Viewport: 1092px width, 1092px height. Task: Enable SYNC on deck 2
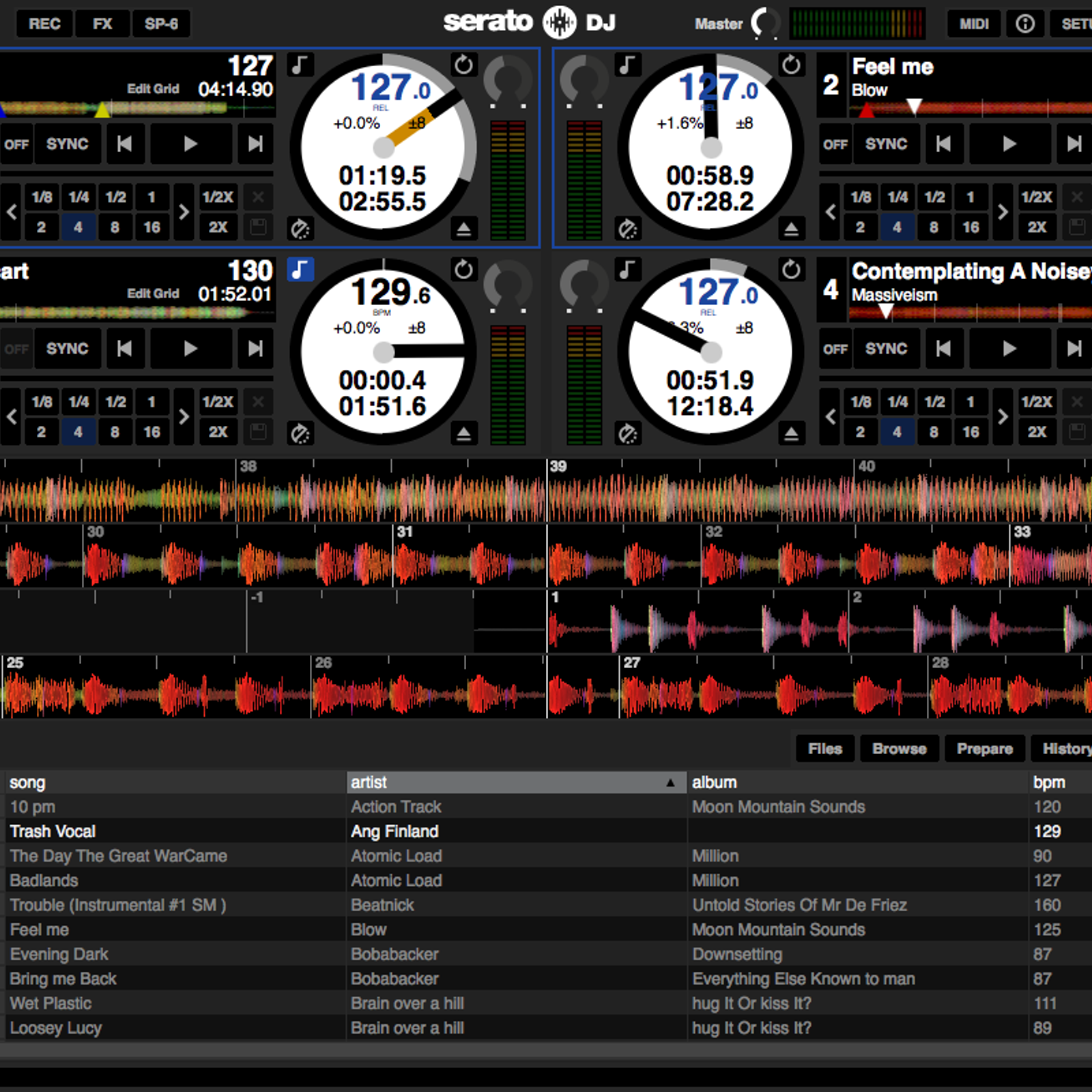(886, 144)
